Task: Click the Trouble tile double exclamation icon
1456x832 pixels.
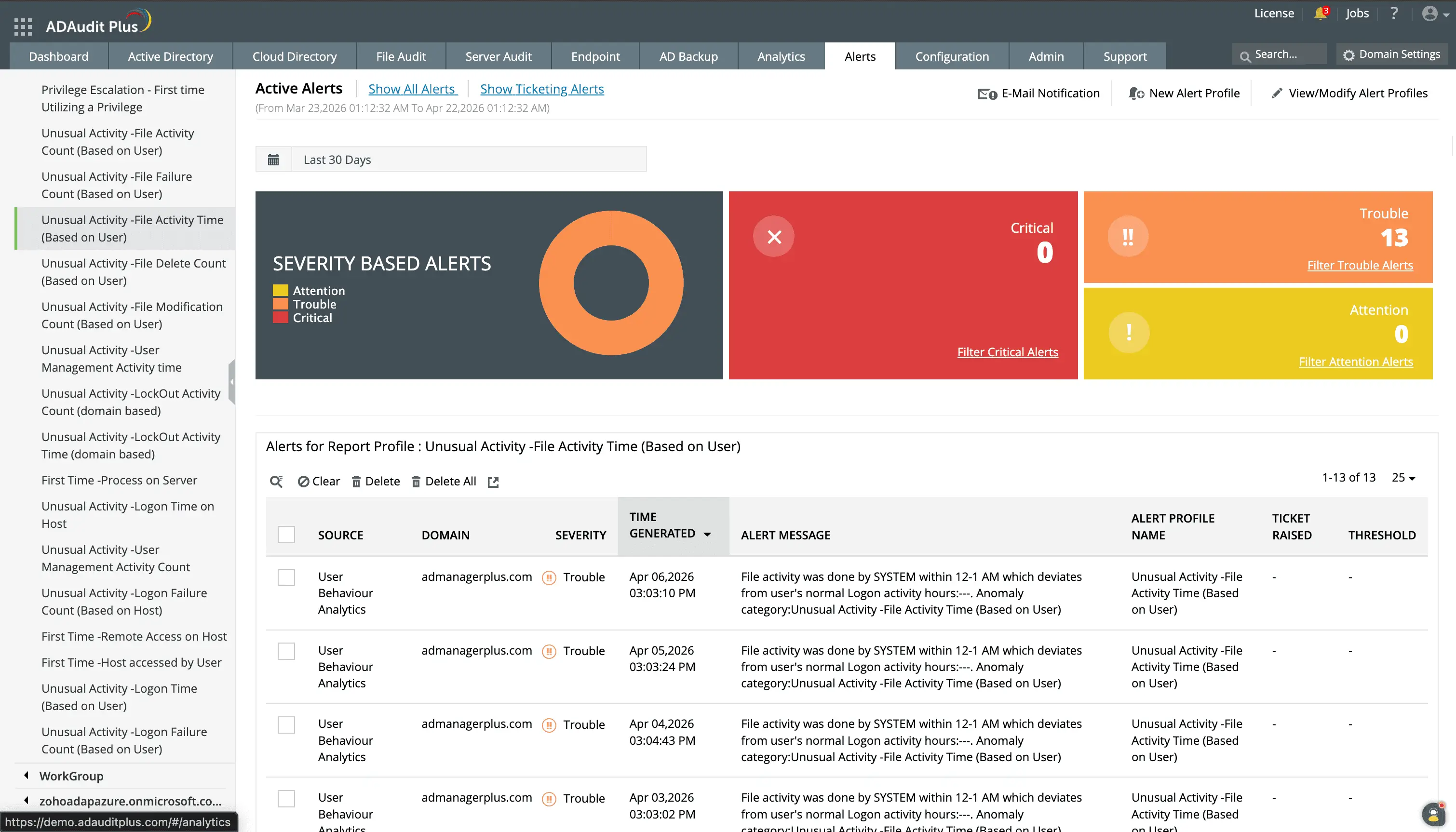Action: (x=1128, y=236)
